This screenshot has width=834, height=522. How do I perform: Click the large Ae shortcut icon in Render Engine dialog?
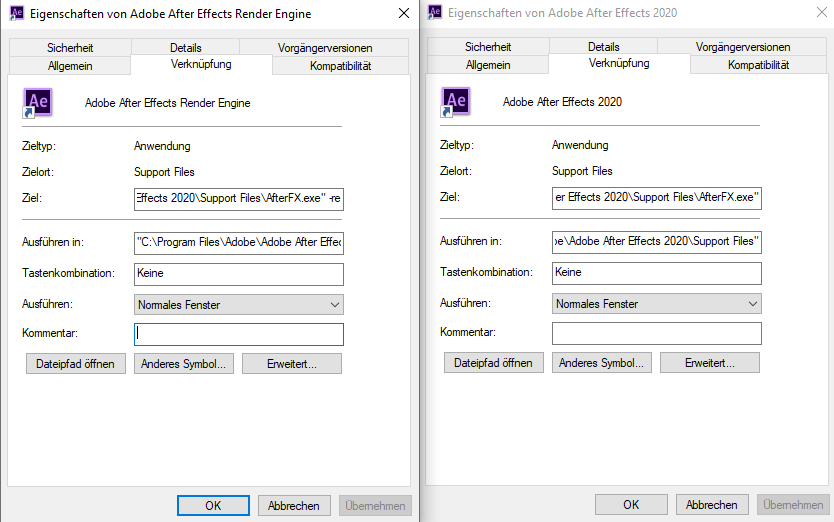[38, 103]
